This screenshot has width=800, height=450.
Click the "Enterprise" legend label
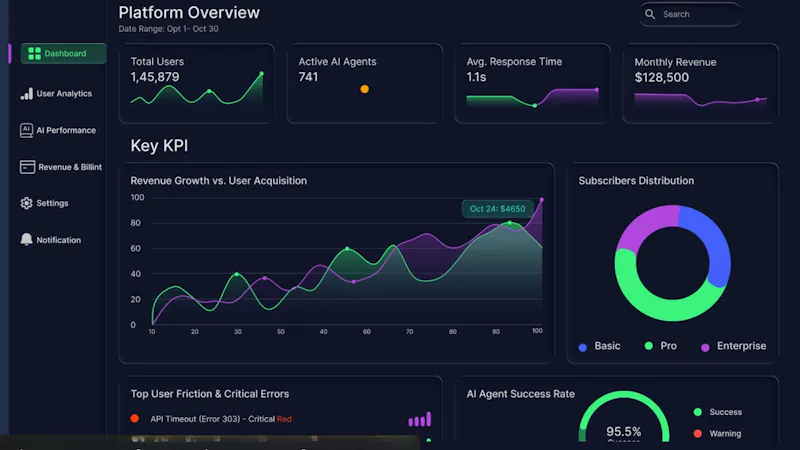click(x=741, y=346)
